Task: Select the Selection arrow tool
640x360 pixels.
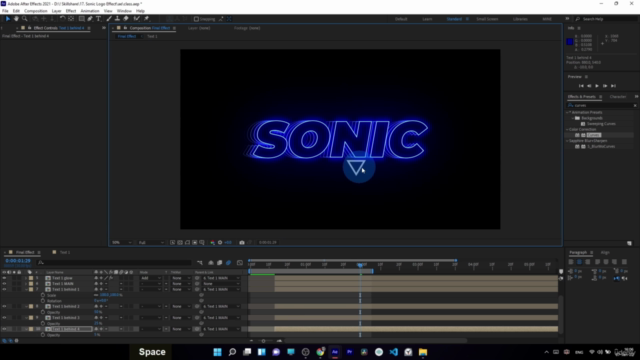Action: [x=8, y=19]
